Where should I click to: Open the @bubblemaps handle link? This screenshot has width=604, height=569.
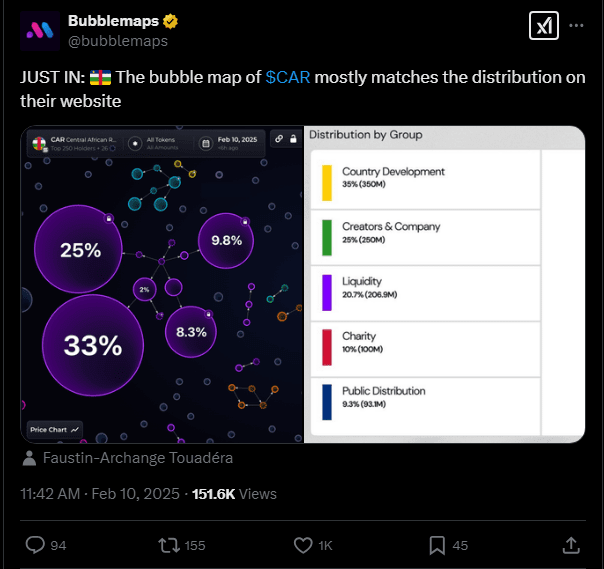pyautogui.click(x=118, y=41)
